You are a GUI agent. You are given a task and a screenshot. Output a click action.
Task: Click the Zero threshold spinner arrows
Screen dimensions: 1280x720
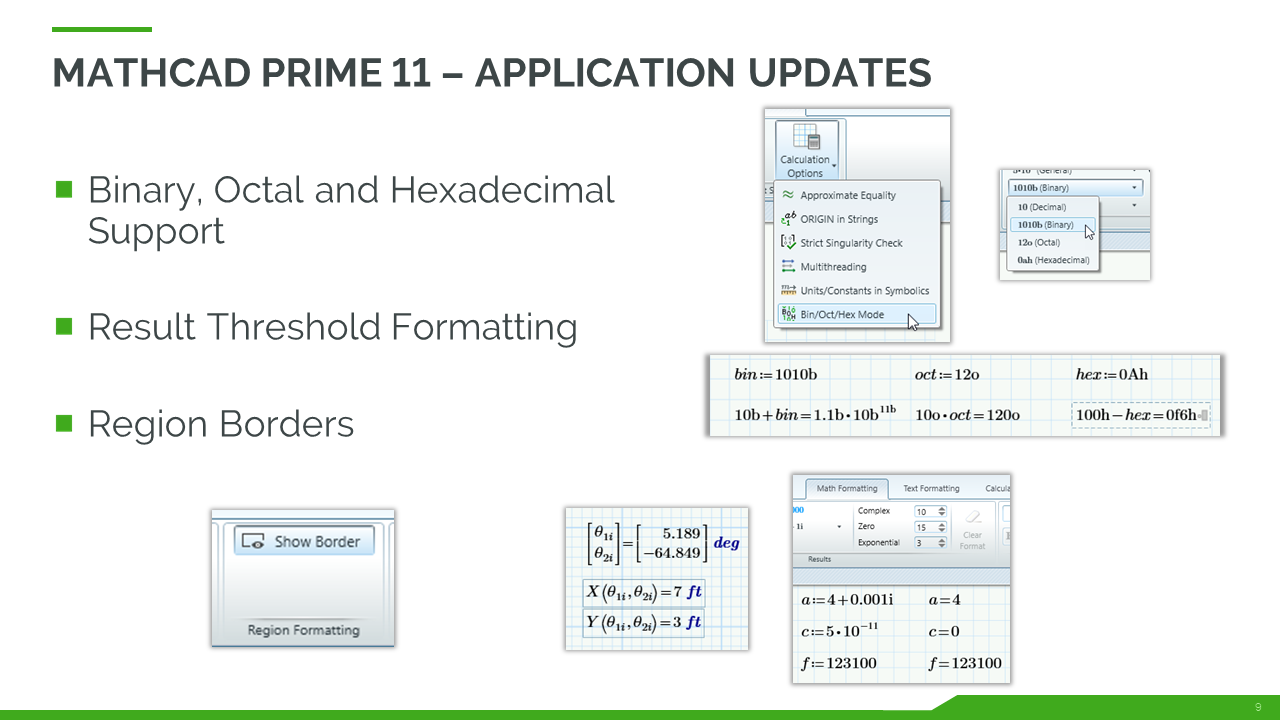click(x=942, y=527)
